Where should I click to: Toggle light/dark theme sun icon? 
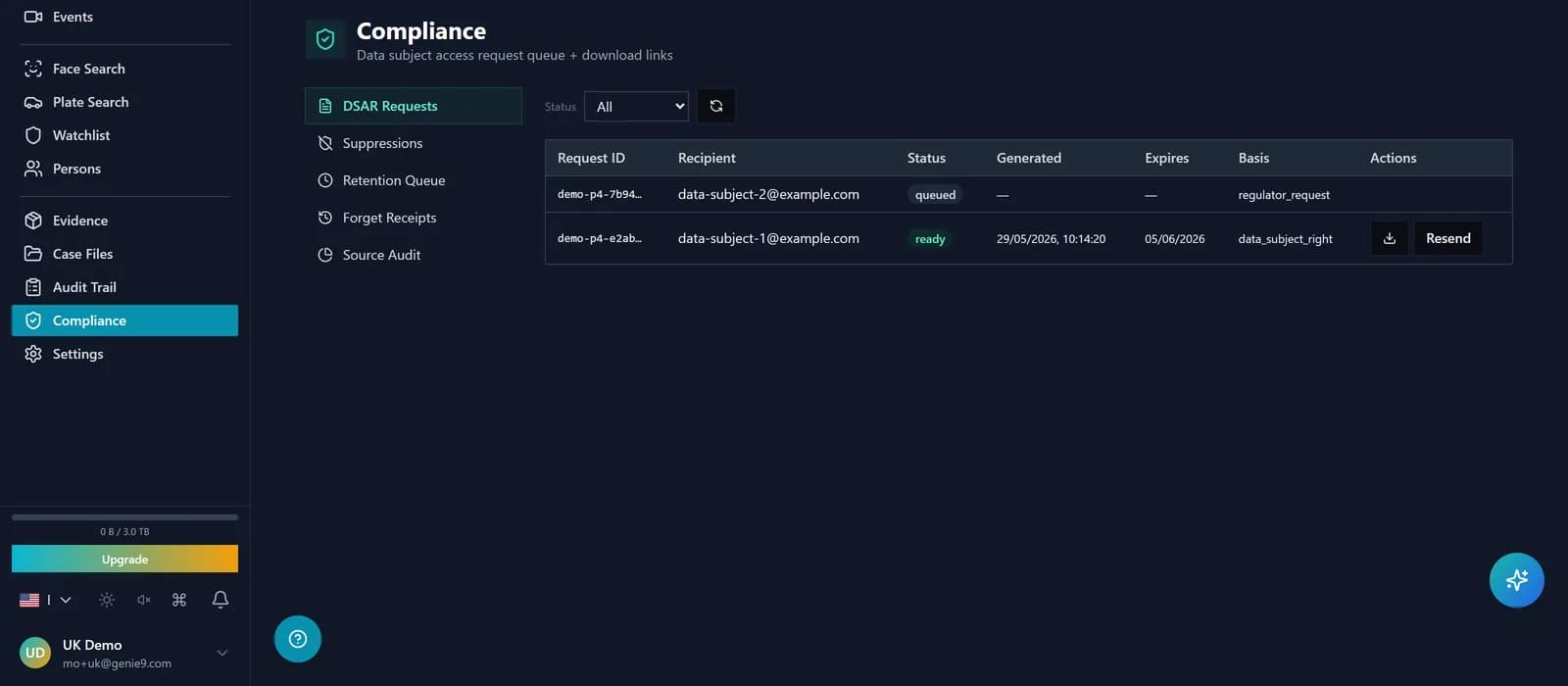(x=107, y=600)
